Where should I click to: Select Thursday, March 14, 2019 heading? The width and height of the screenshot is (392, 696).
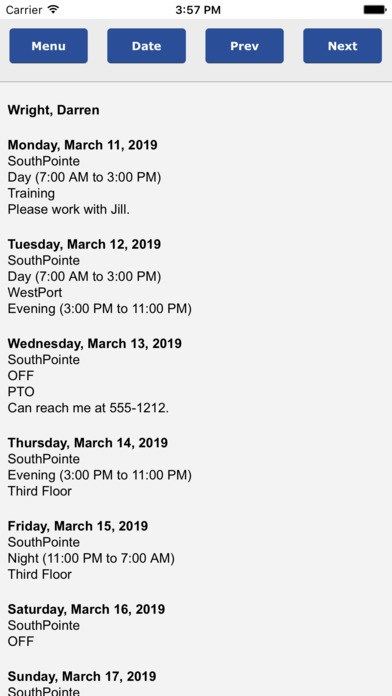tap(88, 443)
